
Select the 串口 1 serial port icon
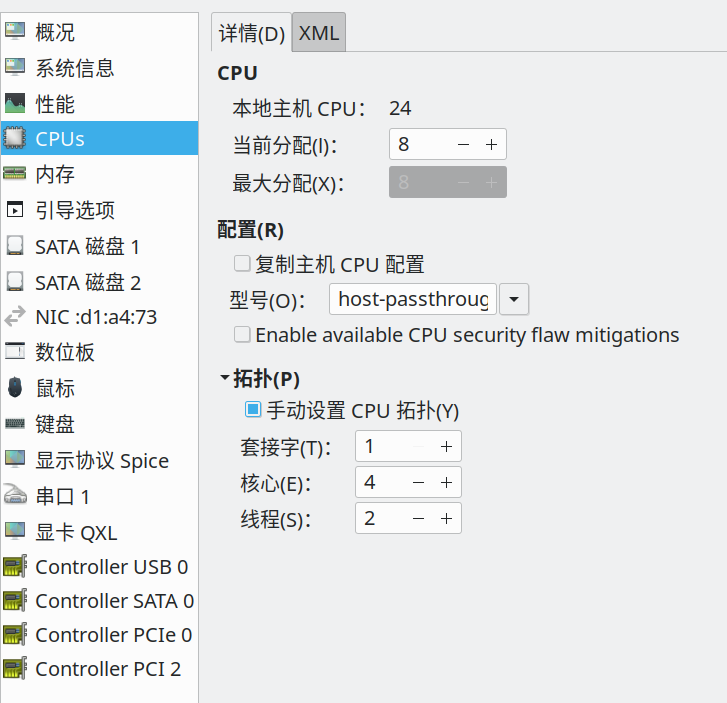coord(15,496)
